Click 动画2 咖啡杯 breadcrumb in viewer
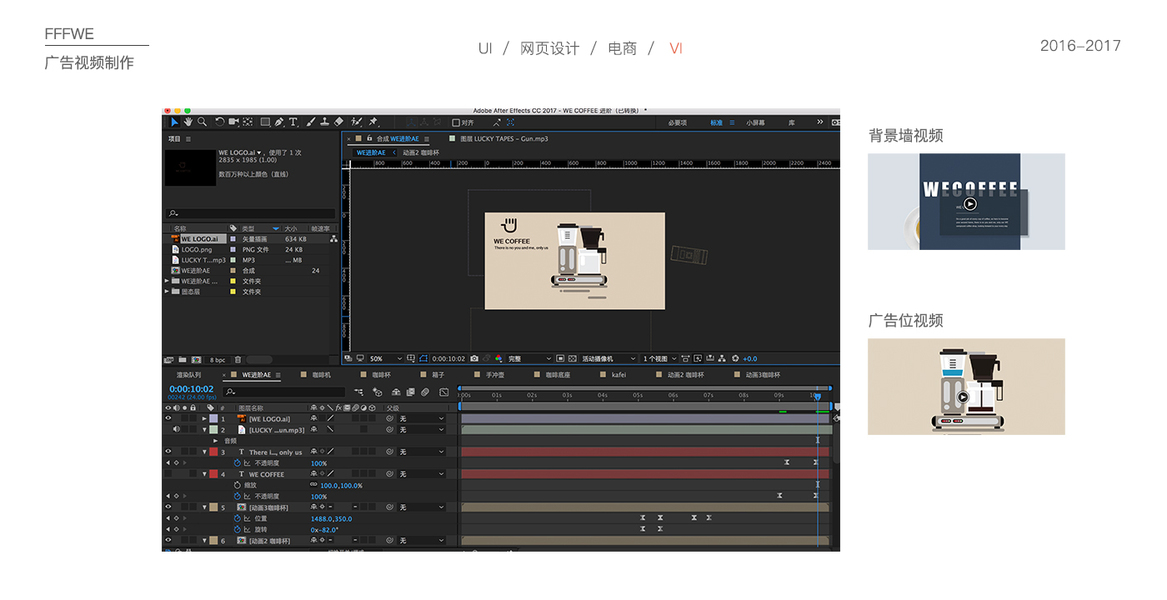This screenshot has width=1167, height=600. pos(421,153)
